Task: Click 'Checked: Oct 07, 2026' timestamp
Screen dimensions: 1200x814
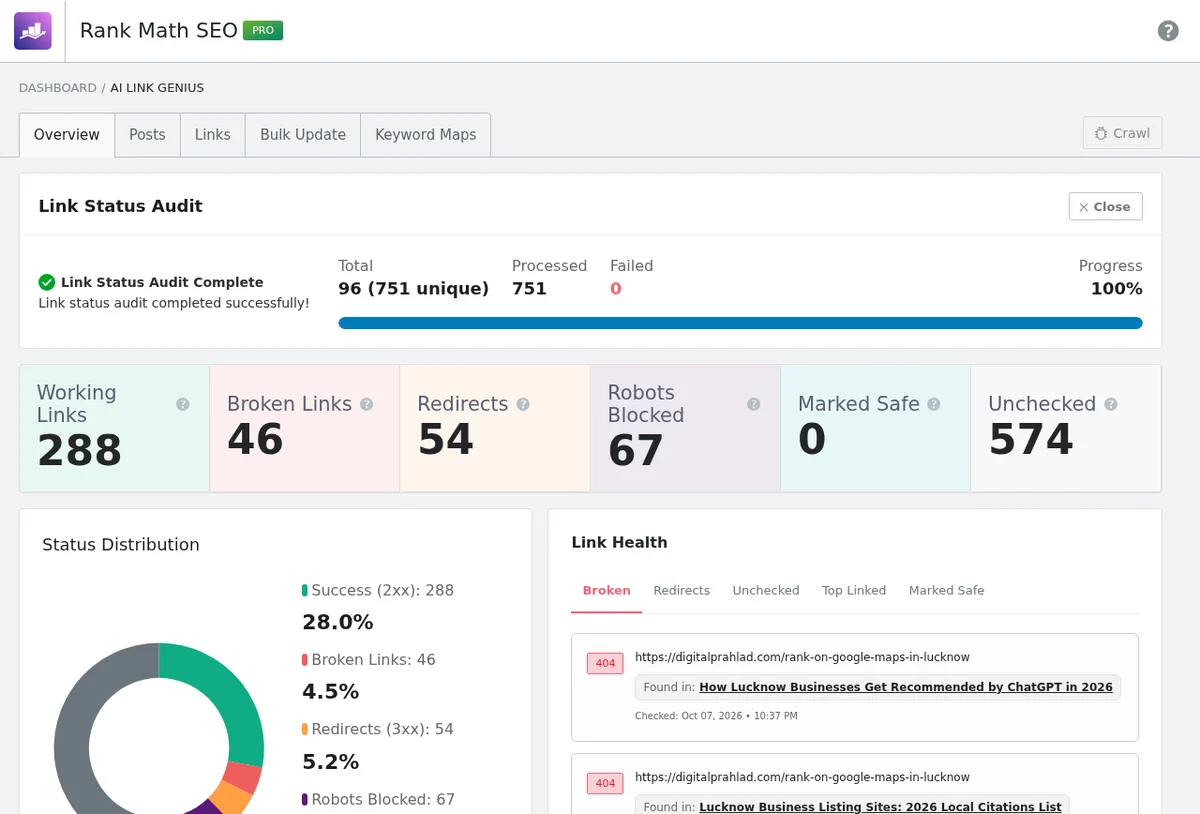Action: coord(716,716)
